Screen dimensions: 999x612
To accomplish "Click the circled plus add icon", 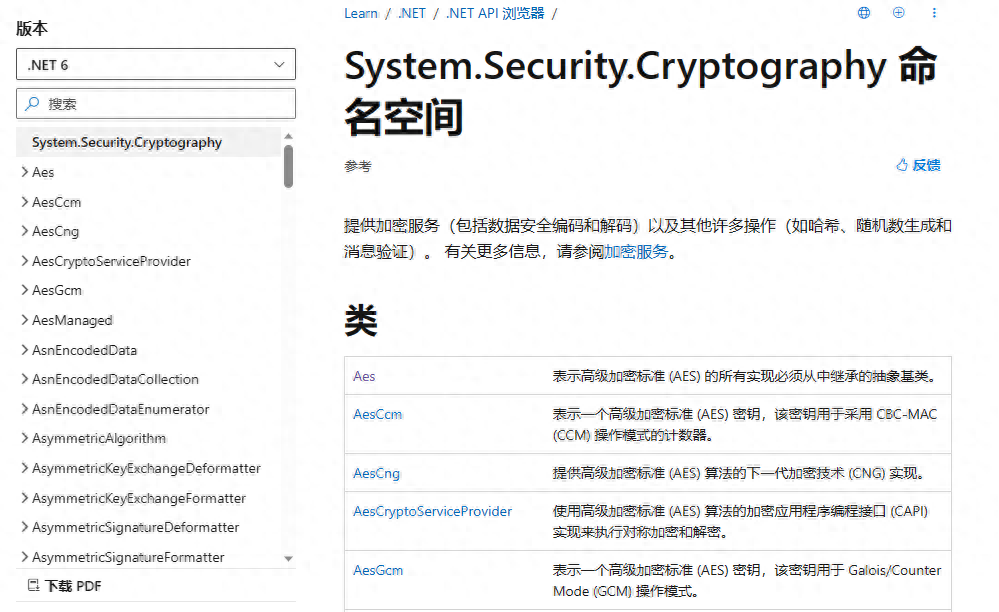I will pos(898,13).
